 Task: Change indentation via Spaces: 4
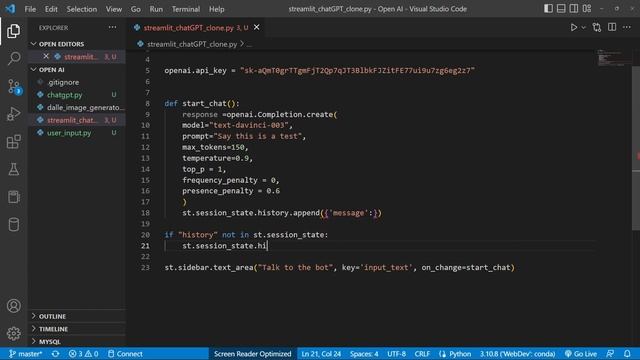click(364, 354)
